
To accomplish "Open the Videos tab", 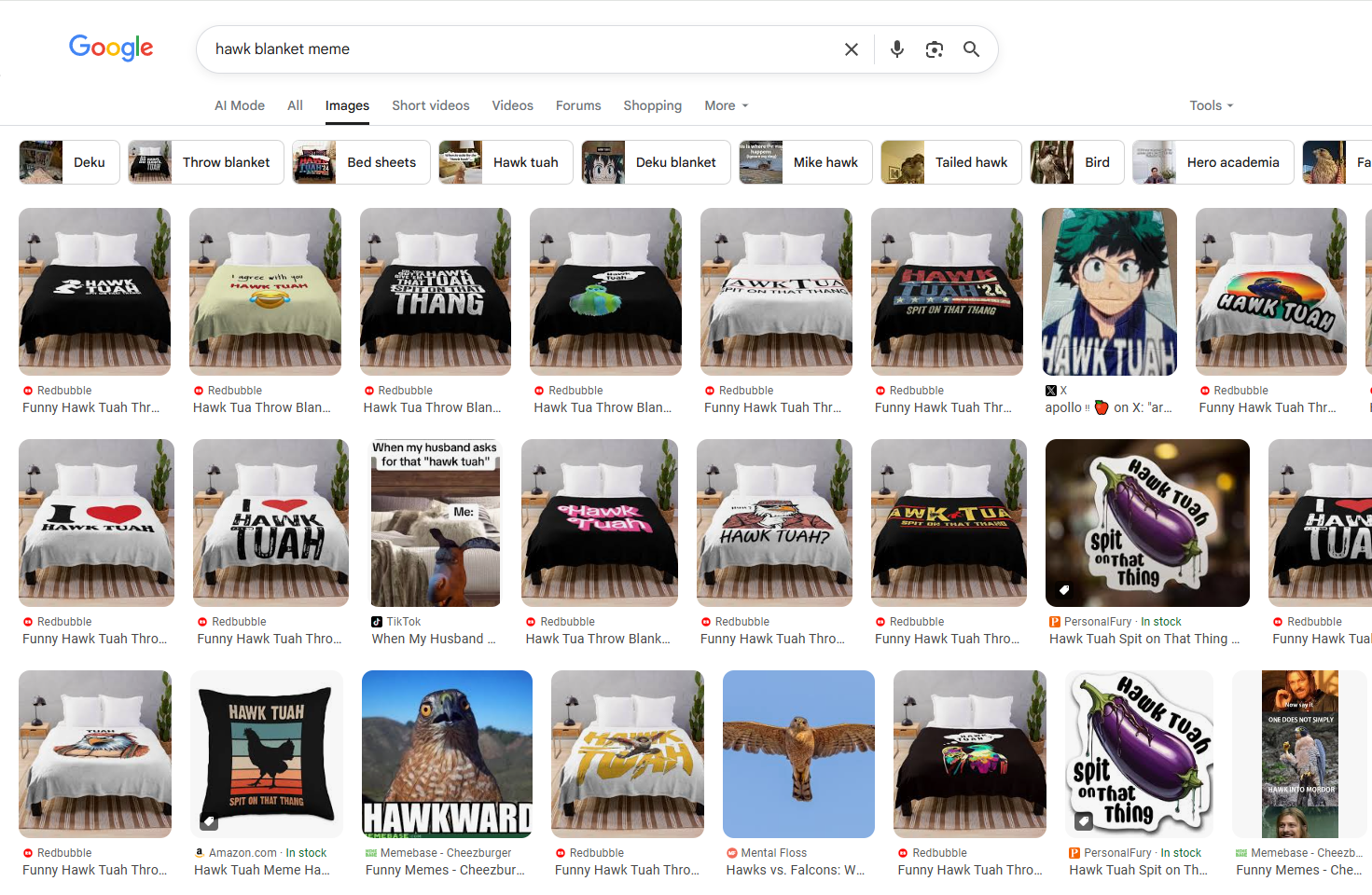I will (x=513, y=105).
